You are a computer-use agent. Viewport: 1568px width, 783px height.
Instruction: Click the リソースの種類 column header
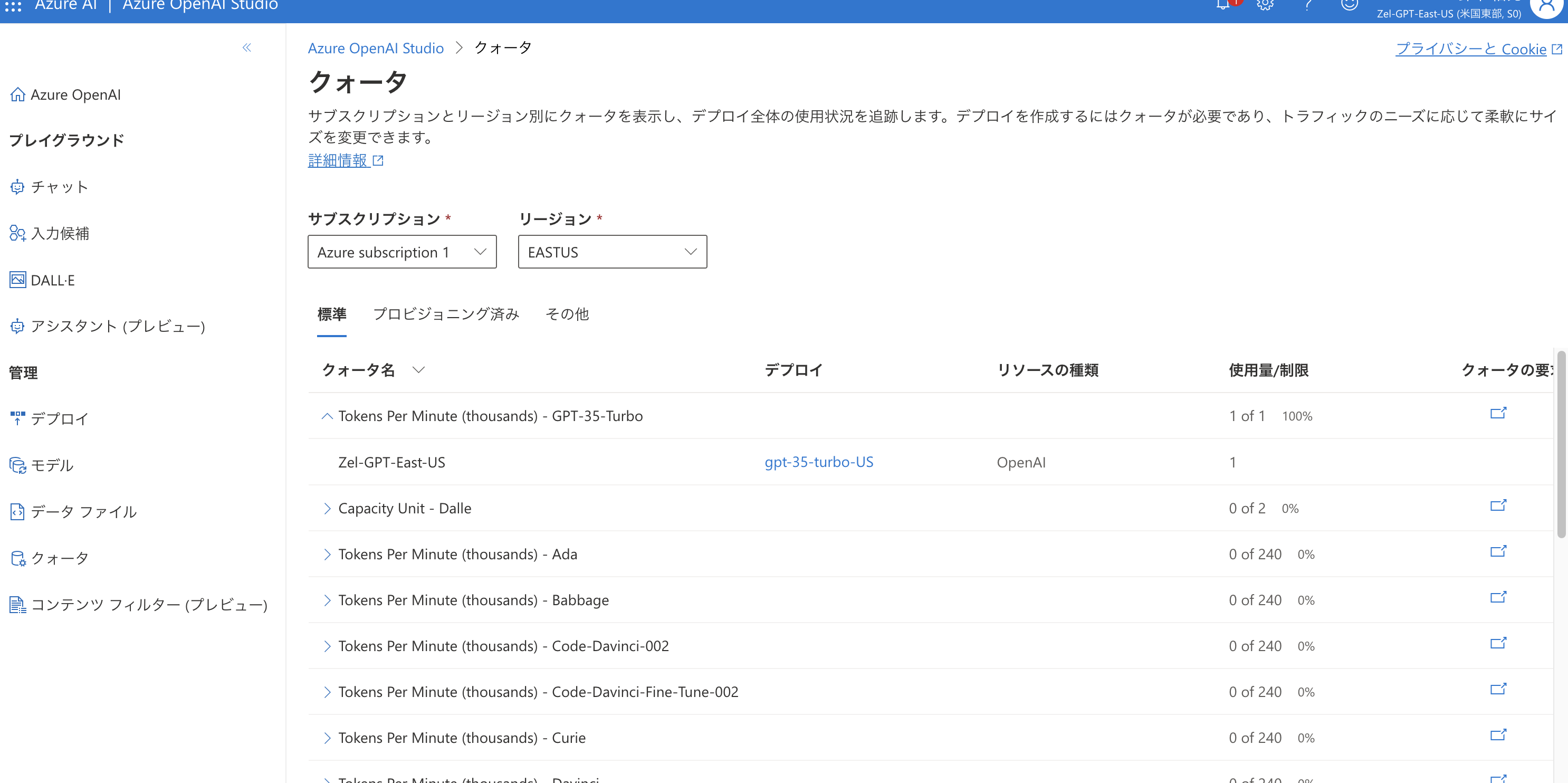[1048, 369]
